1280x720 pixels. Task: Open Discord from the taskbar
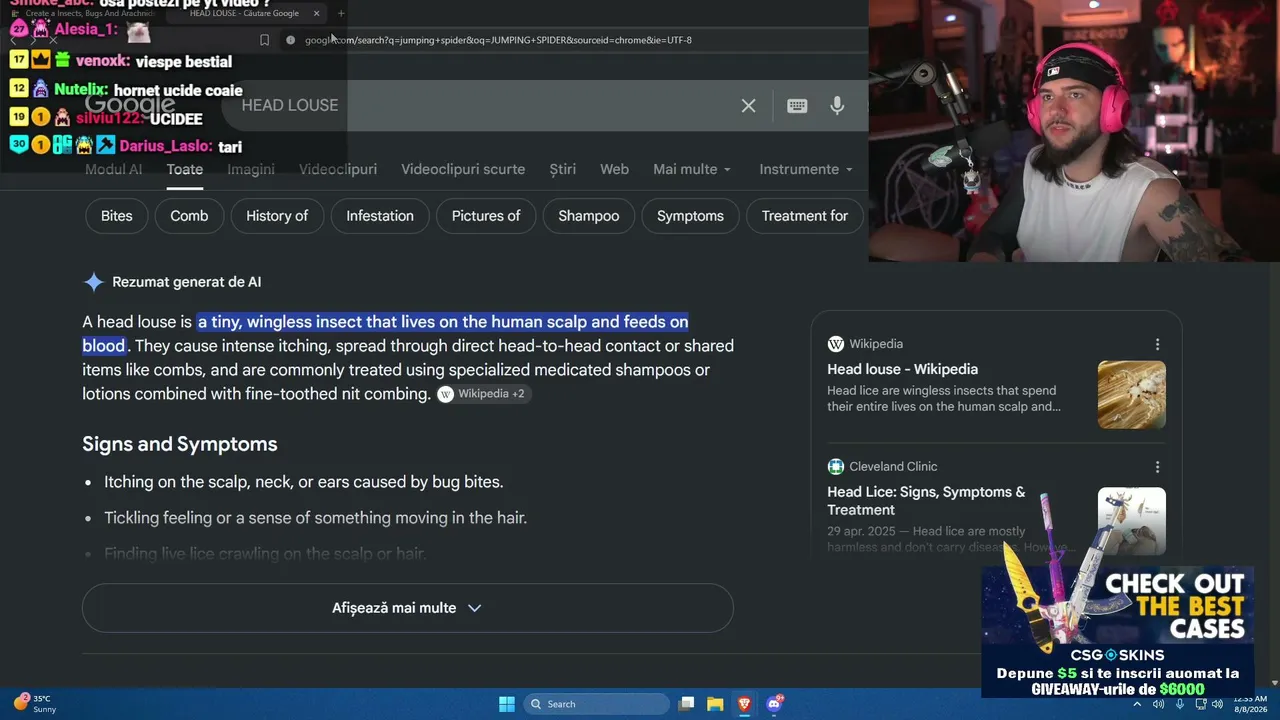[x=774, y=704]
